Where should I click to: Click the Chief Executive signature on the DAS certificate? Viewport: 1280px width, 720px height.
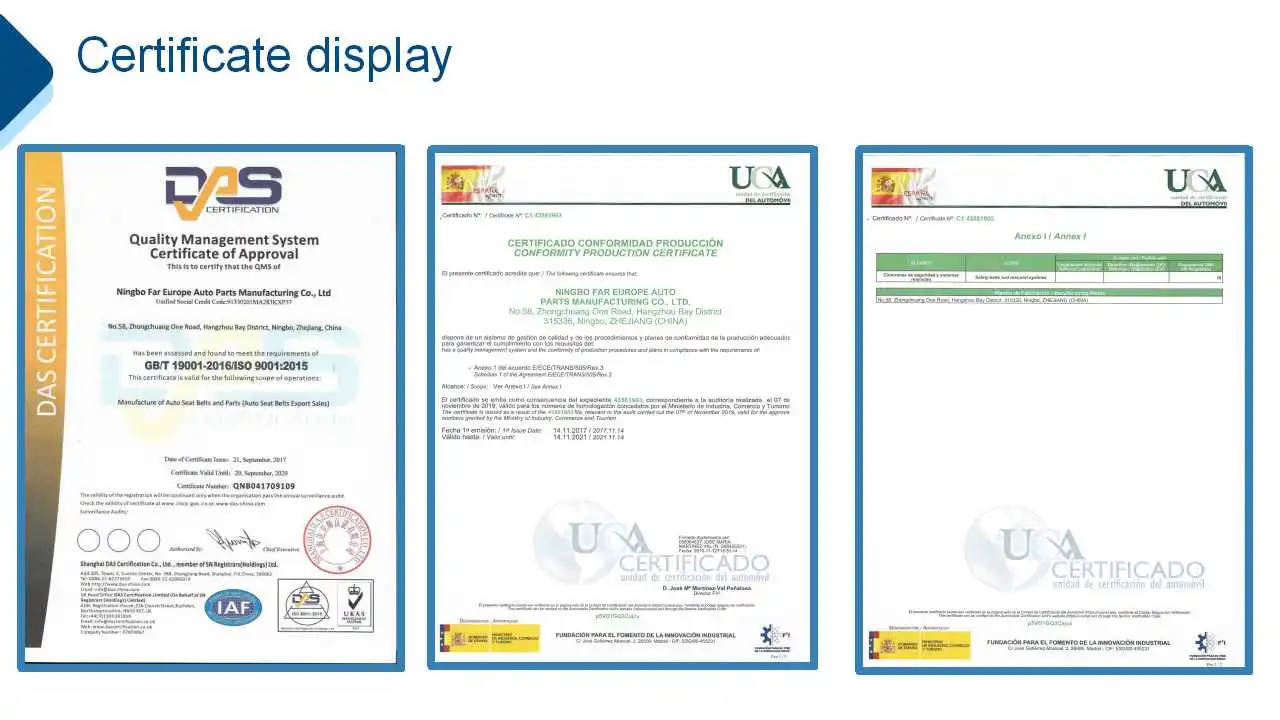point(235,542)
